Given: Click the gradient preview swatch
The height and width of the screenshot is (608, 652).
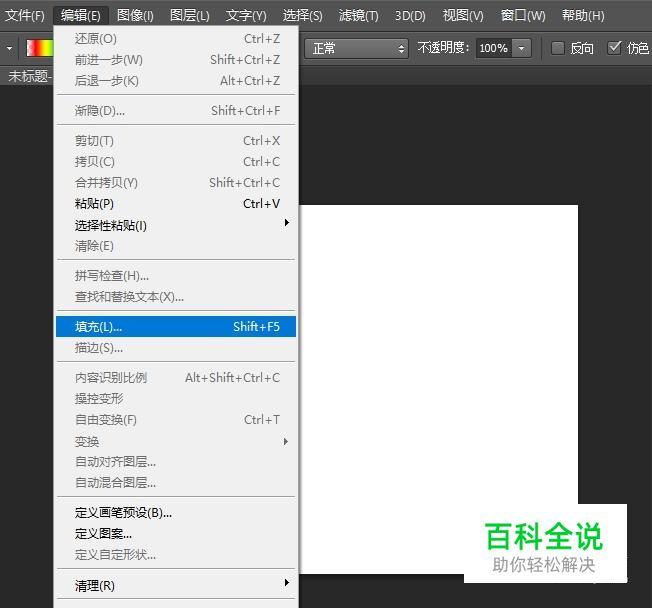Looking at the screenshot, I should (40, 48).
